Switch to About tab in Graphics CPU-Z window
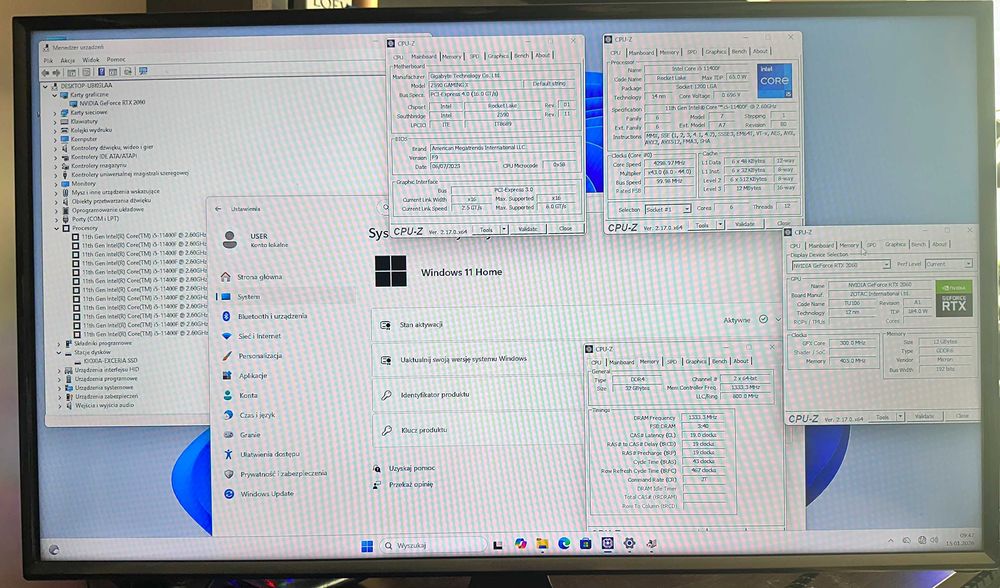This screenshot has height=588, width=1000. pos(939,244)
